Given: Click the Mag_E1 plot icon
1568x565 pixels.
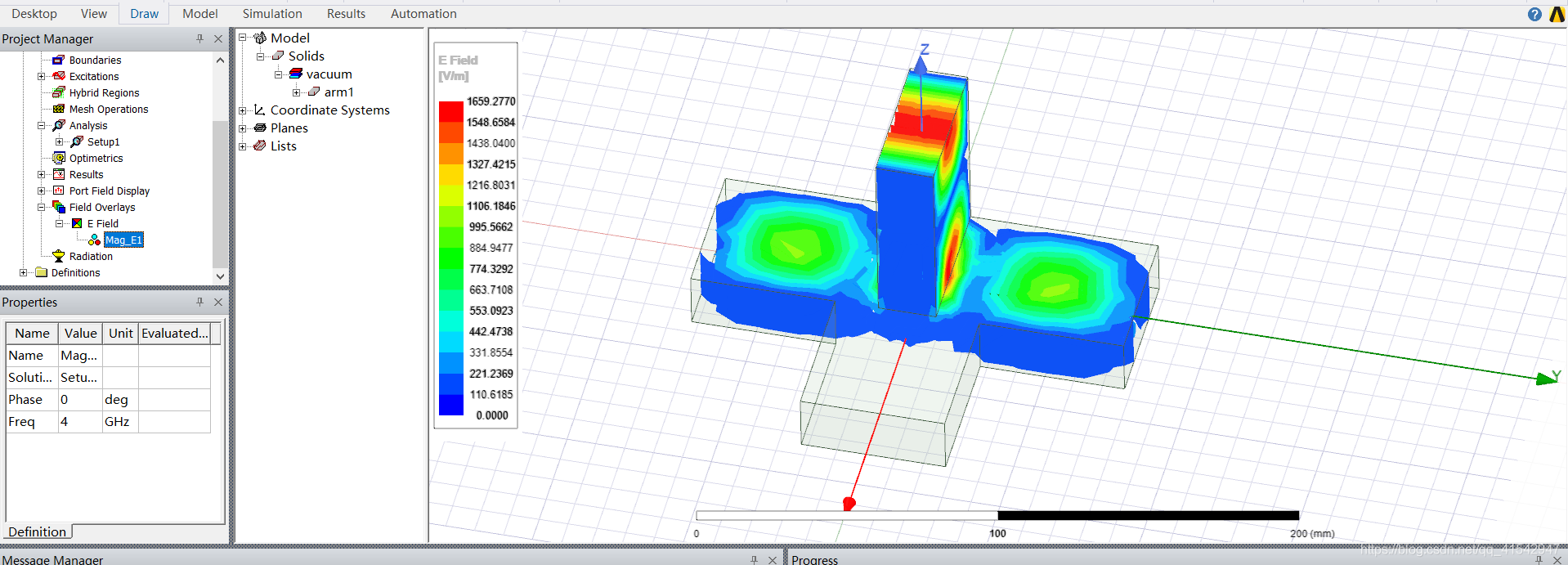Looking at the screenshot, I should click(95, 240).
